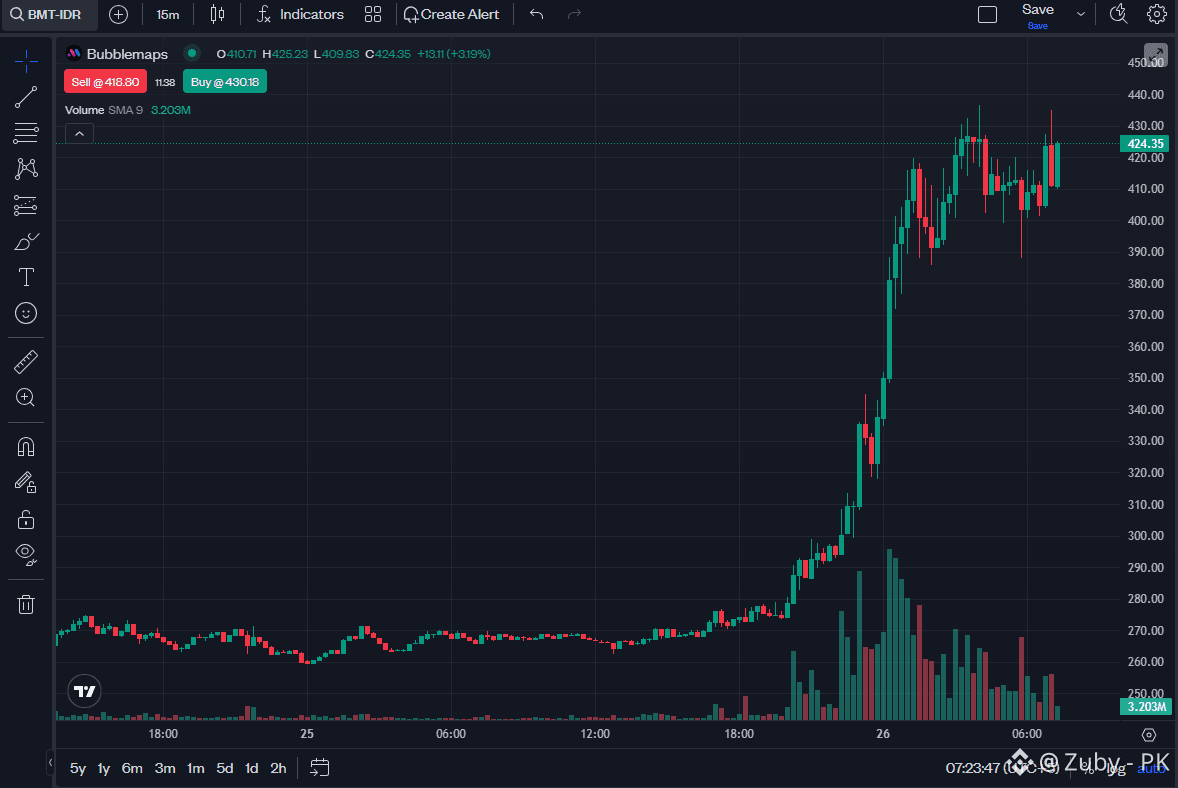
Task: Set date range to 1d
Action: point(252,768)
